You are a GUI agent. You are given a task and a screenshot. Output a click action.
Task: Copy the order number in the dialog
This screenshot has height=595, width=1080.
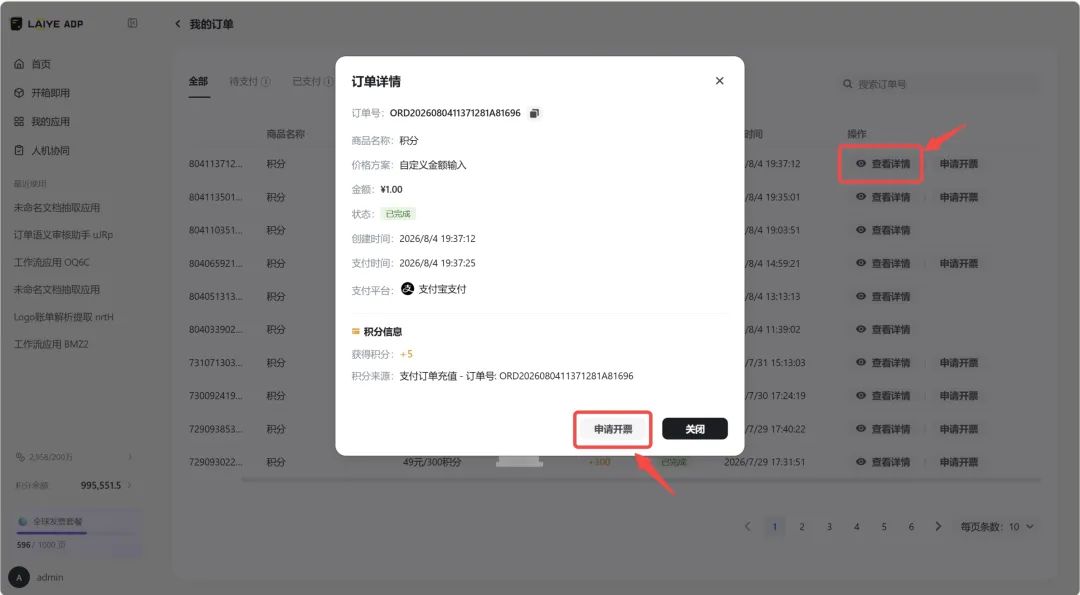click(534, 113)
